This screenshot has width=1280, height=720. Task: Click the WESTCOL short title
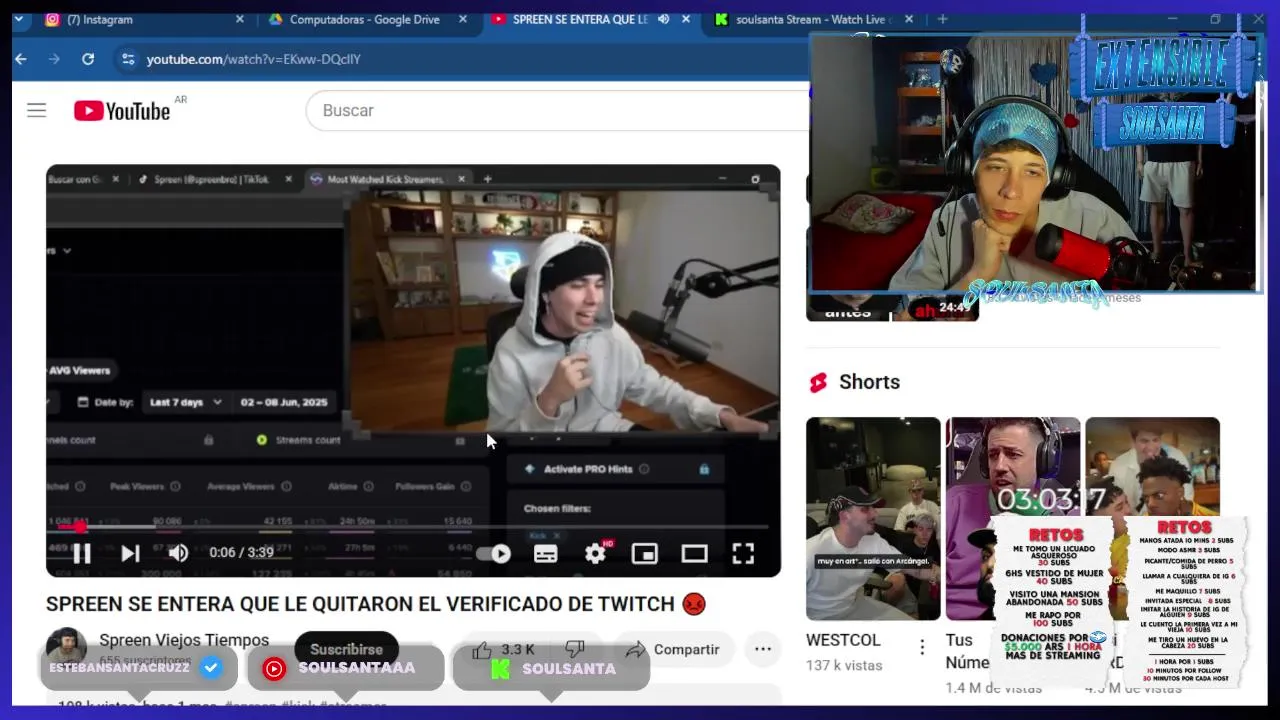click(x=843, y=640)
